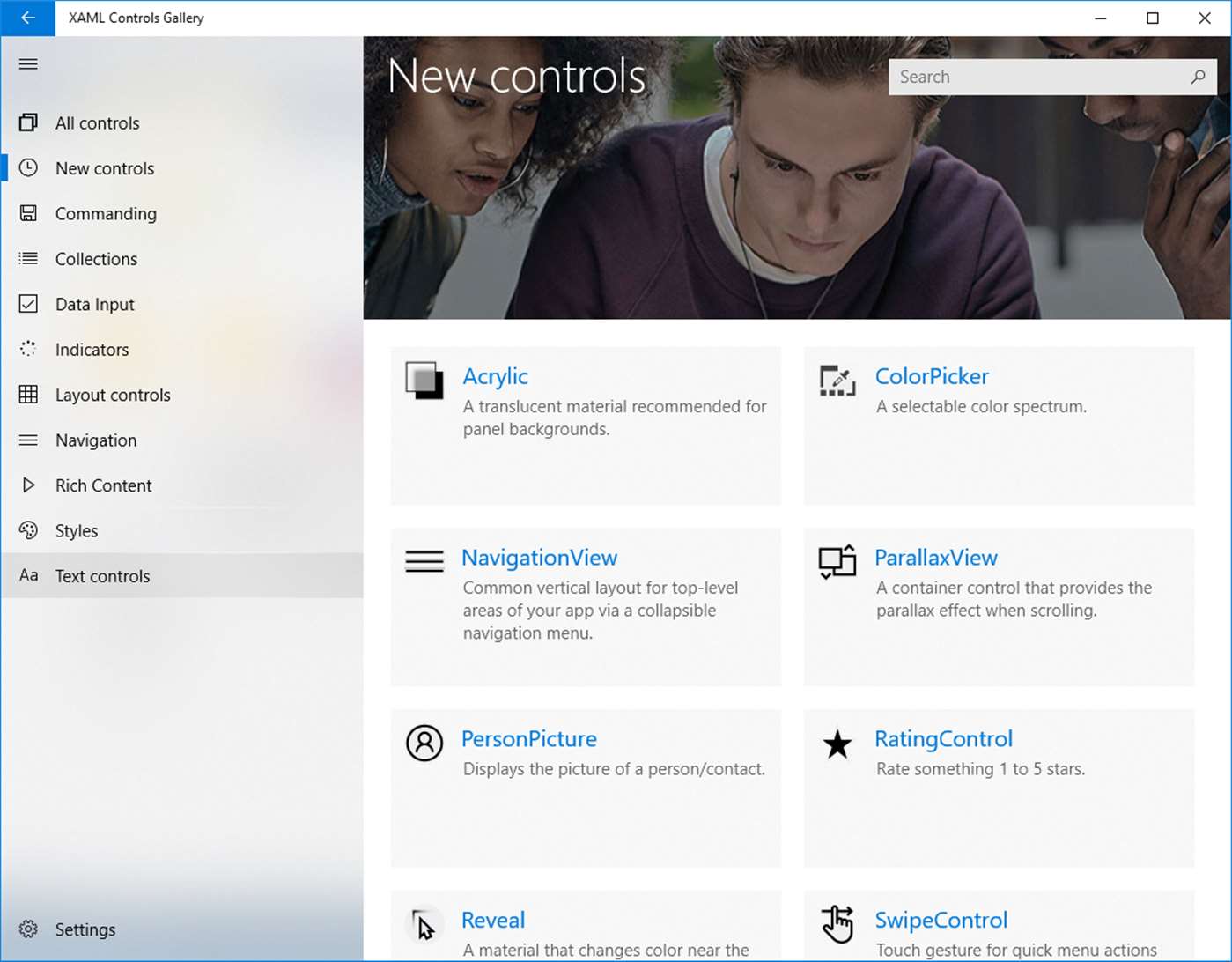Screen dimensions: 1232x962
Task: Click the back arrow in the title bar
Action: (28, 18)
